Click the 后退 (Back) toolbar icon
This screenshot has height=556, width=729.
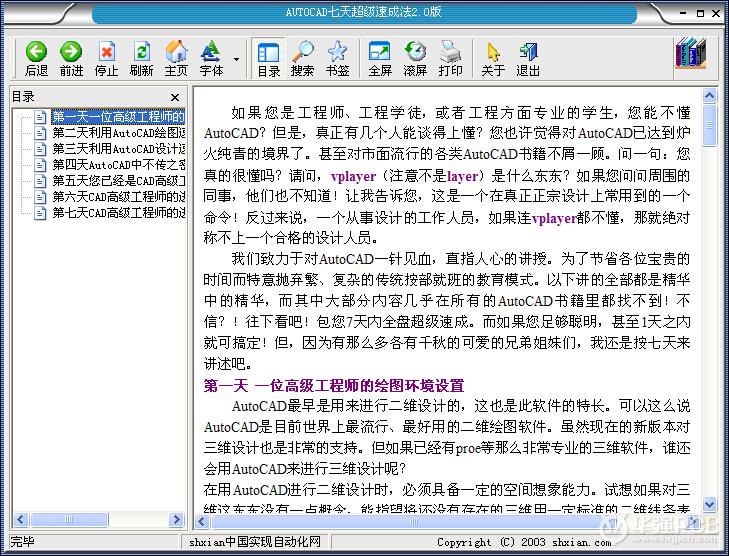(36, 58)
